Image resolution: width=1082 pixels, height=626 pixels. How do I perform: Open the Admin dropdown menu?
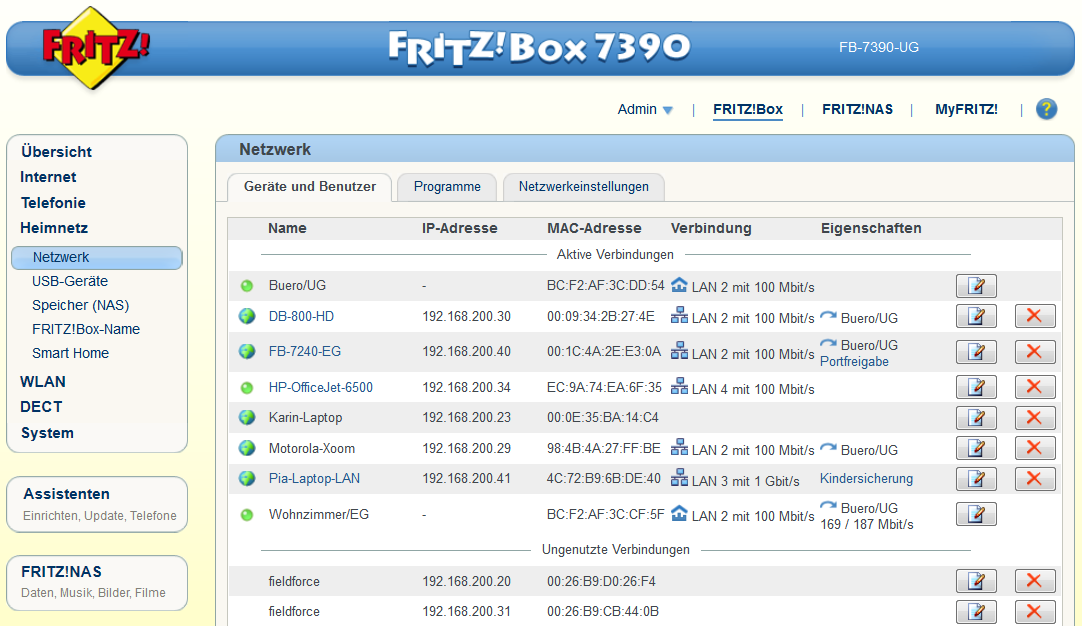tap(645, 110)
